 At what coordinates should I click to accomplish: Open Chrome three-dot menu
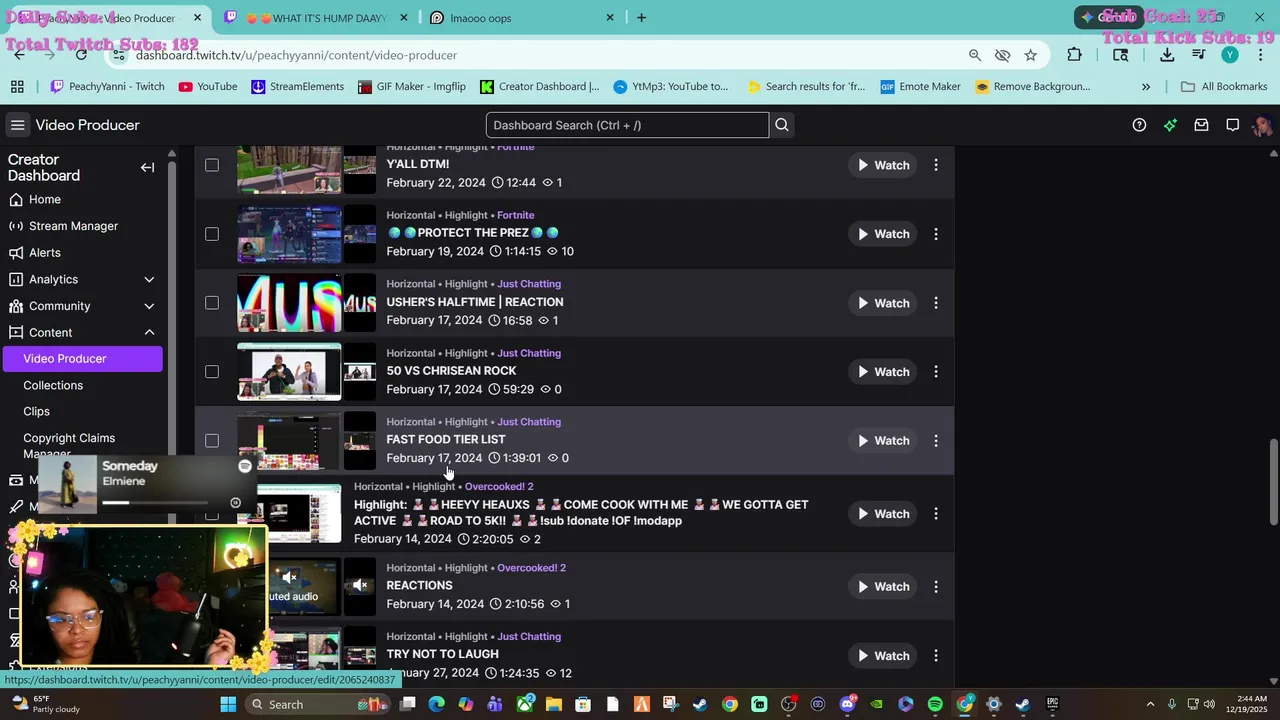1260,55
